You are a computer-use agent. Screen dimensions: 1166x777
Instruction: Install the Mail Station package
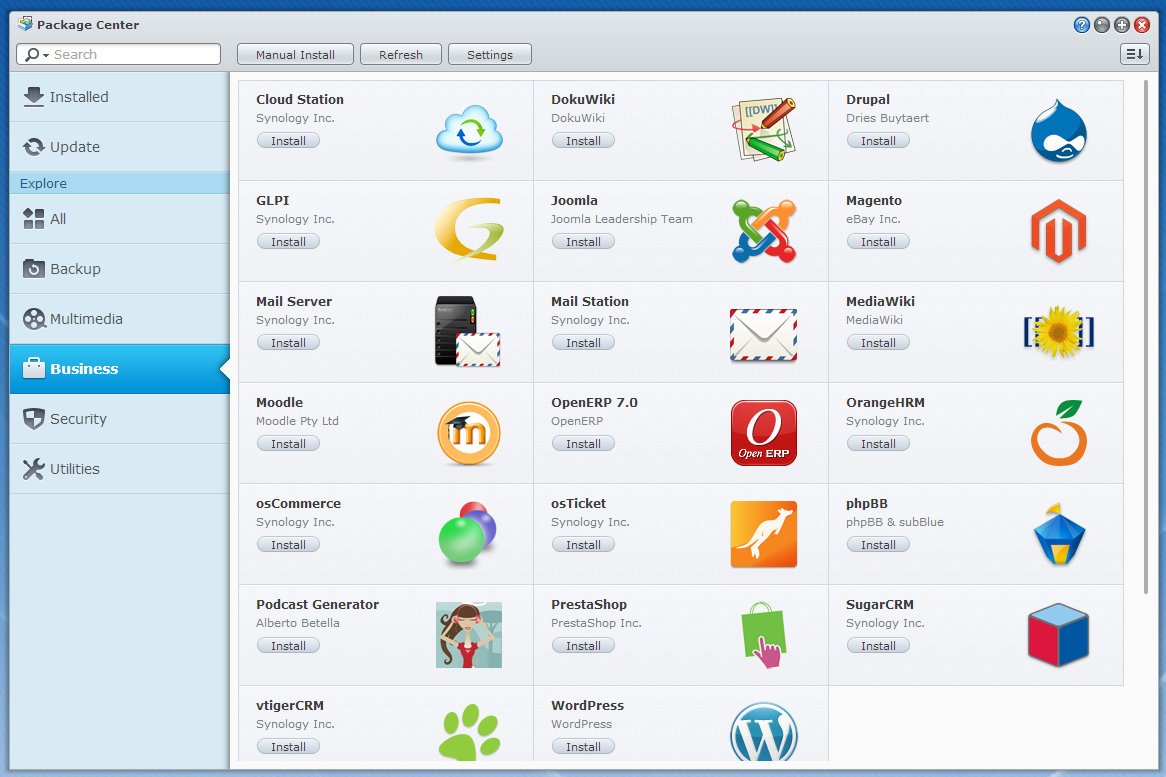[x=583, y=343]
